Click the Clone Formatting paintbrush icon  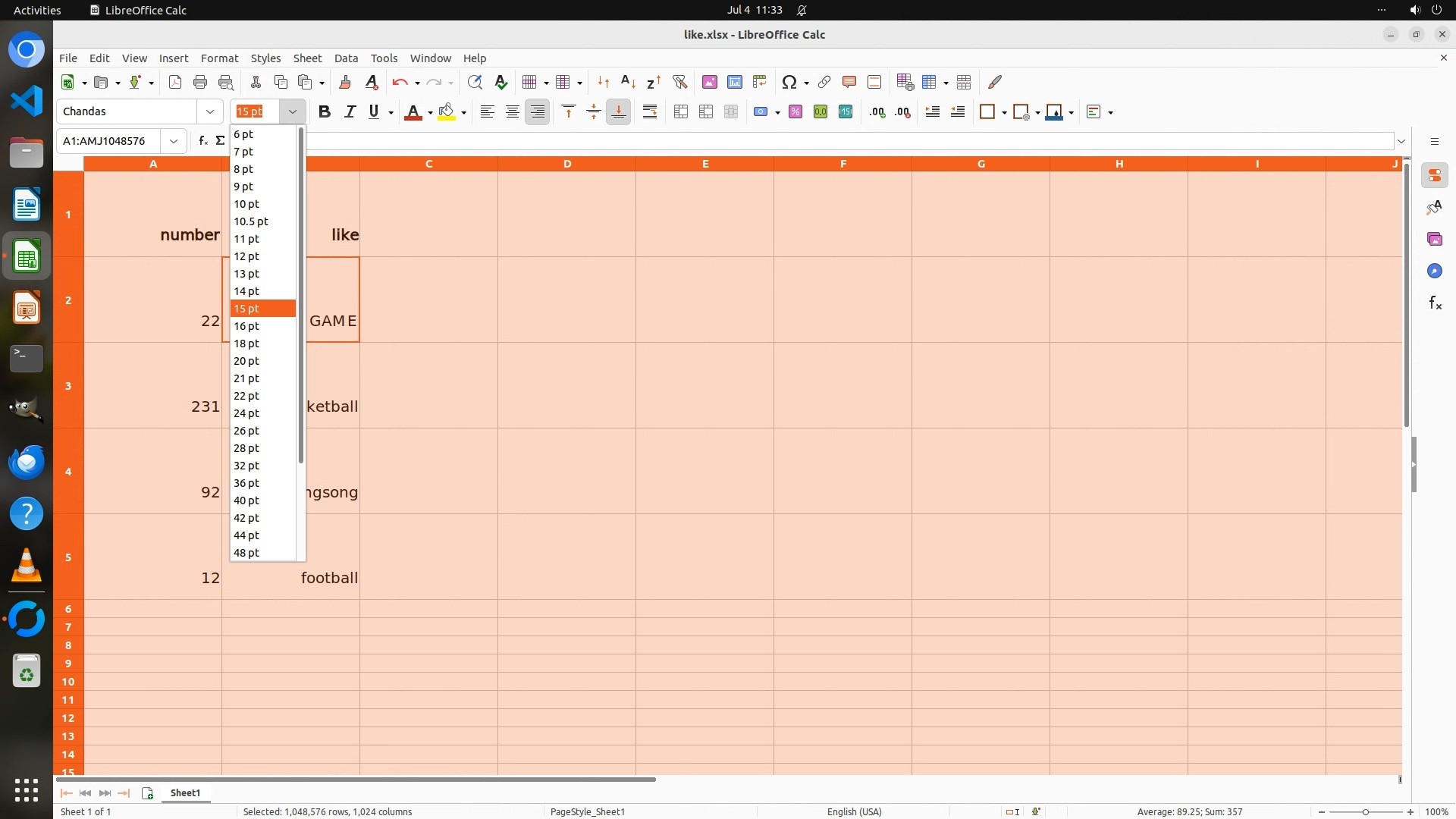(345, 82)
